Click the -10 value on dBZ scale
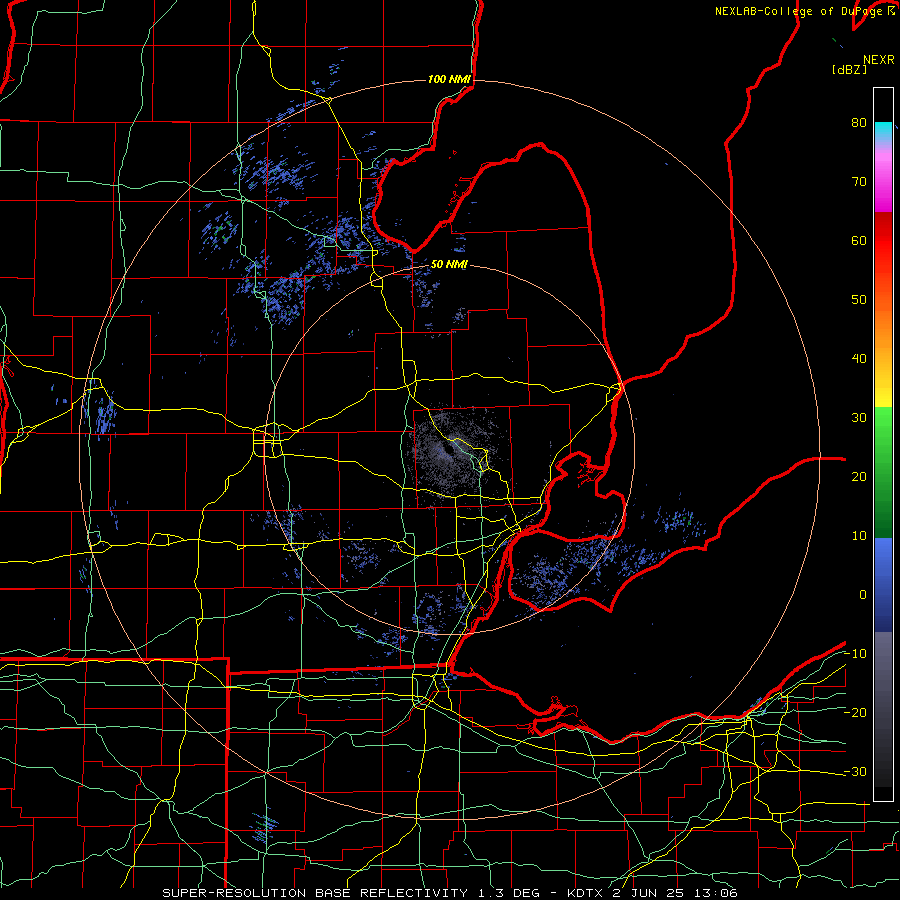Screen dimensions: 900x900 855,654
